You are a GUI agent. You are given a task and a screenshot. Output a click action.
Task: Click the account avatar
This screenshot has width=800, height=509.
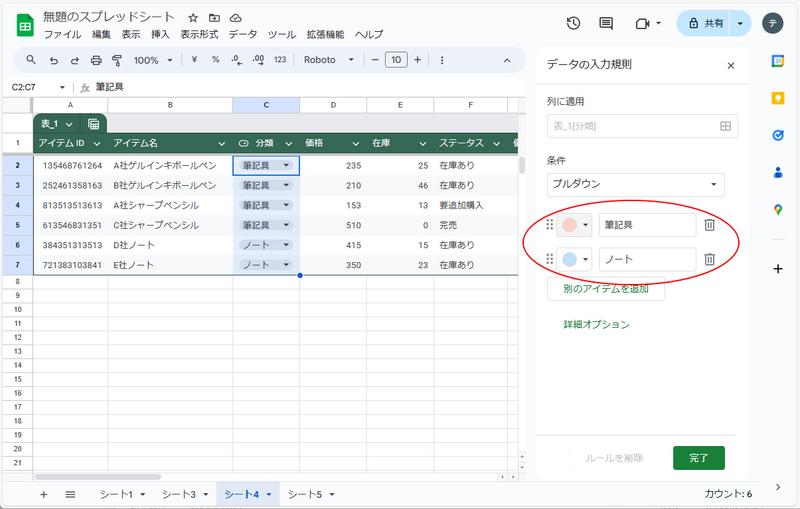click(x=772, y=23)
